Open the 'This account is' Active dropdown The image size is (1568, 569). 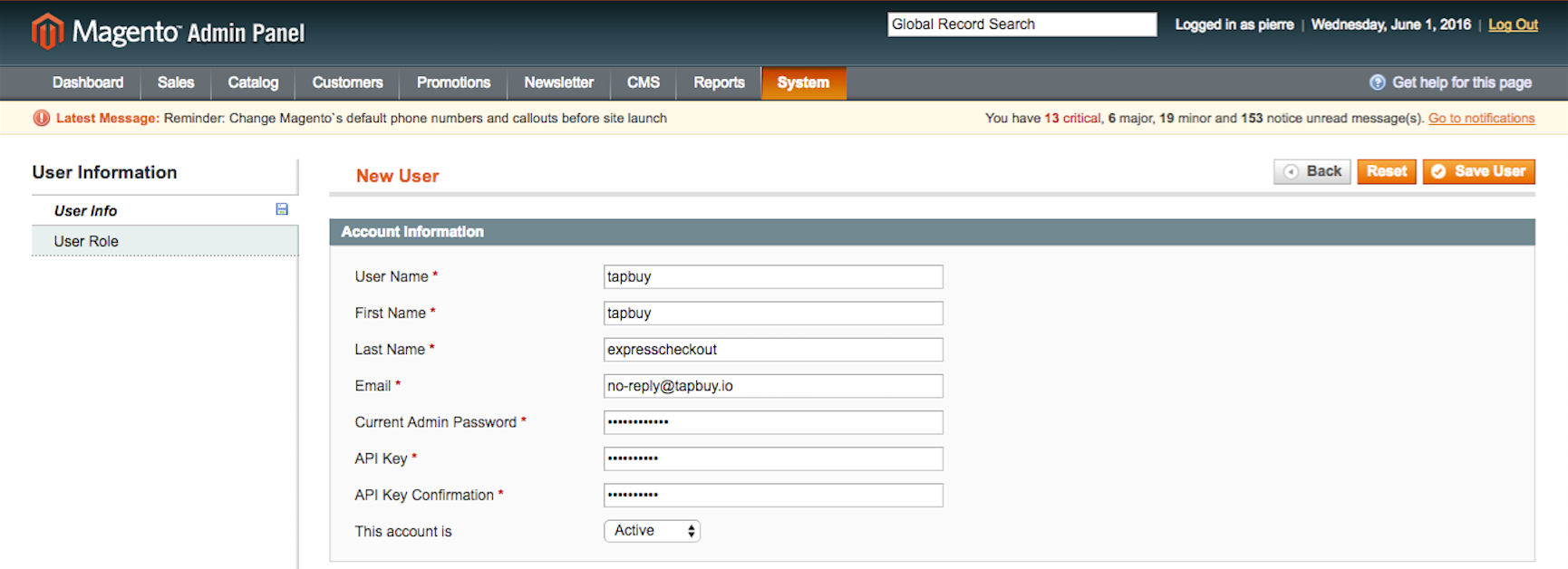tap(652, 531)
